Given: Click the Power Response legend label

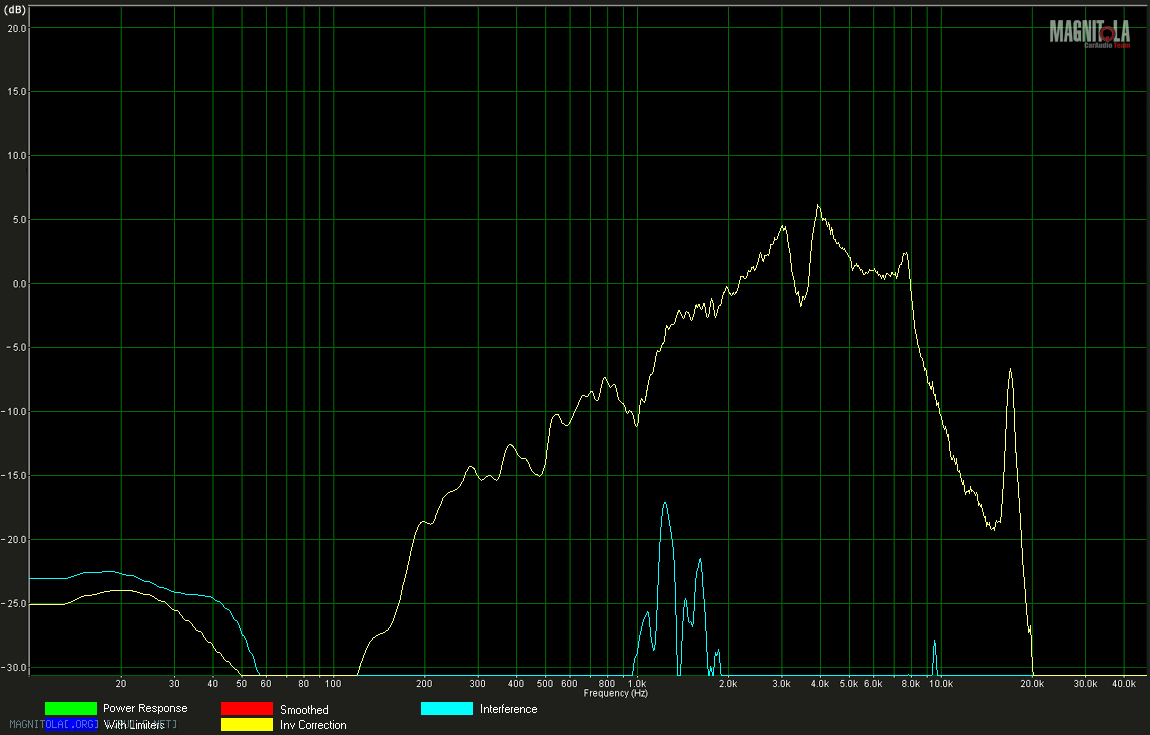Looking at the screenshot, I should point(145,709).
